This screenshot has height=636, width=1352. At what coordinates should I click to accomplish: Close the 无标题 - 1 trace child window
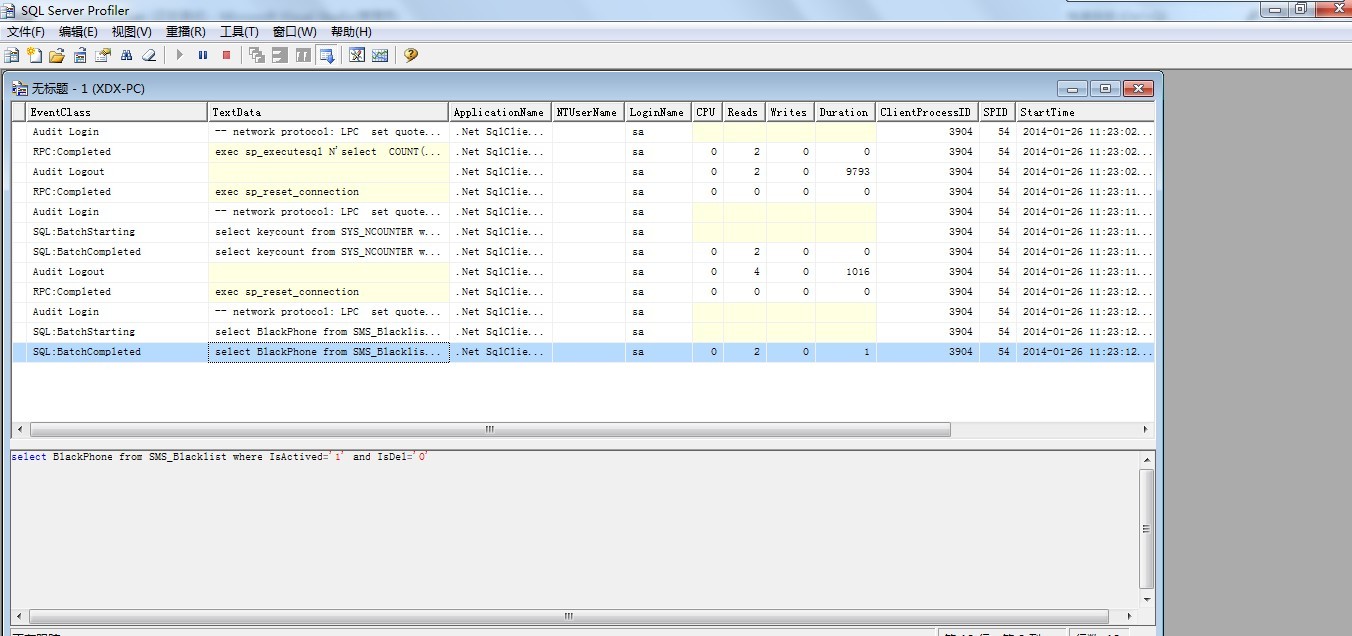coord(1138,88)
